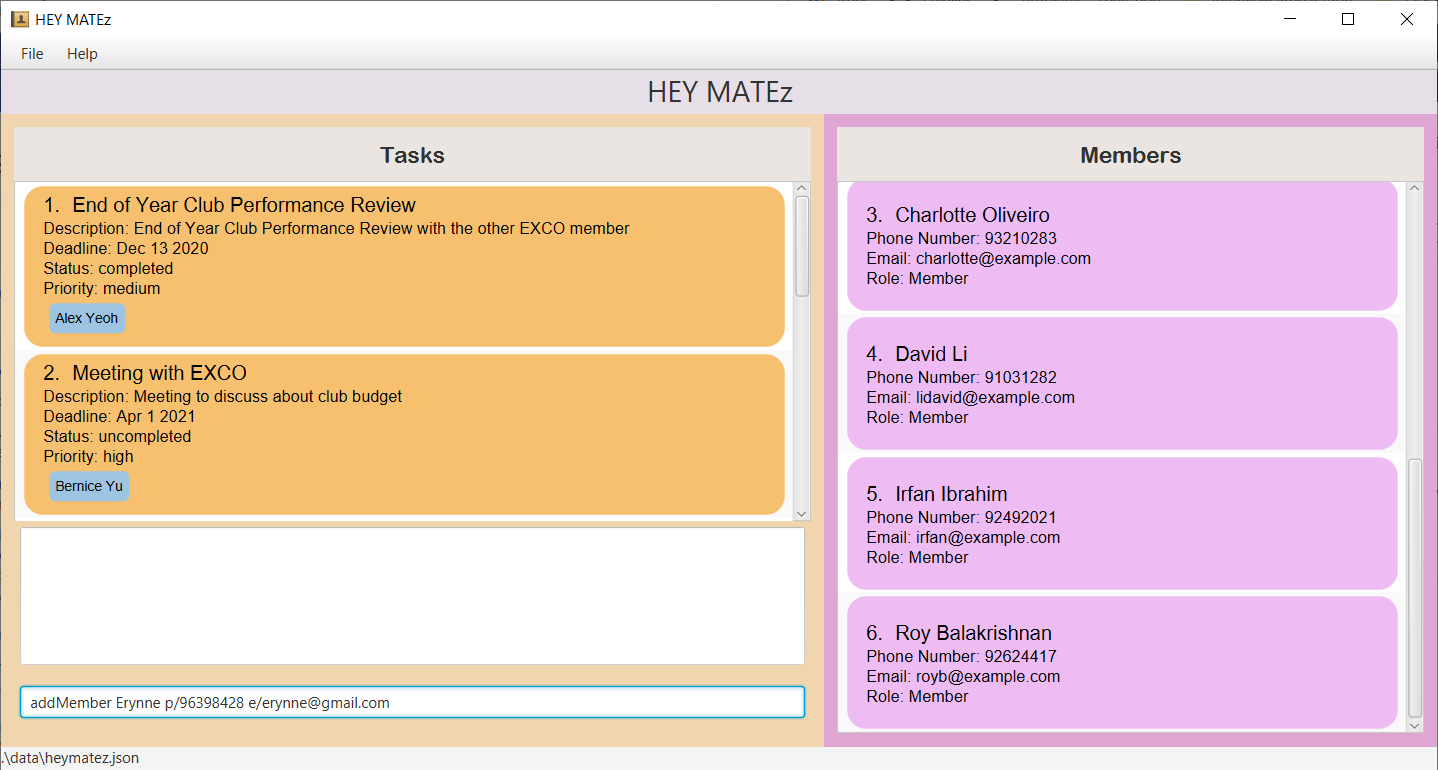Maximize the HEY MATEz window
1438x770 pixels.
[1347, 19]
